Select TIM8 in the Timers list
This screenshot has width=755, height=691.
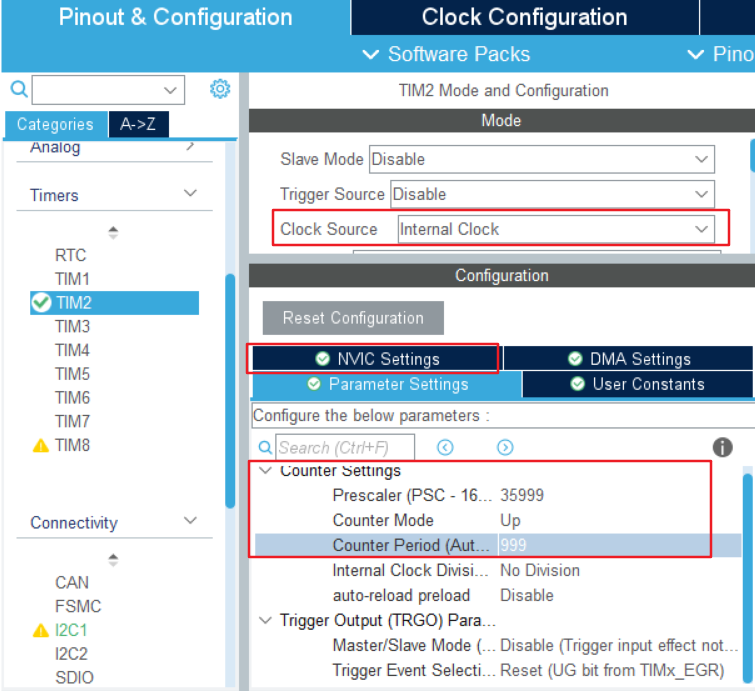coord(72,445)
